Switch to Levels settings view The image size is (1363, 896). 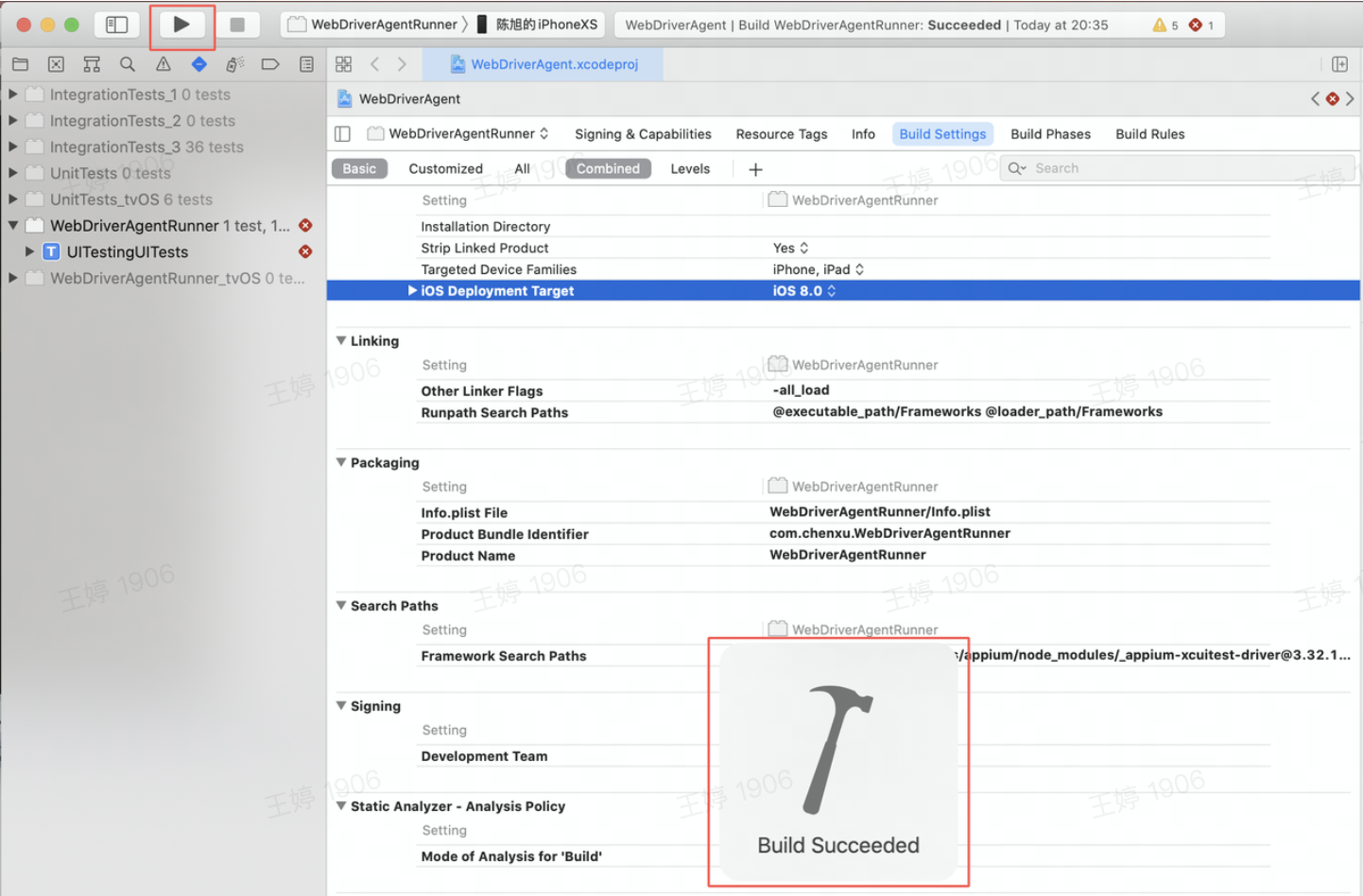pyautogui.click(x=690, y=169)
